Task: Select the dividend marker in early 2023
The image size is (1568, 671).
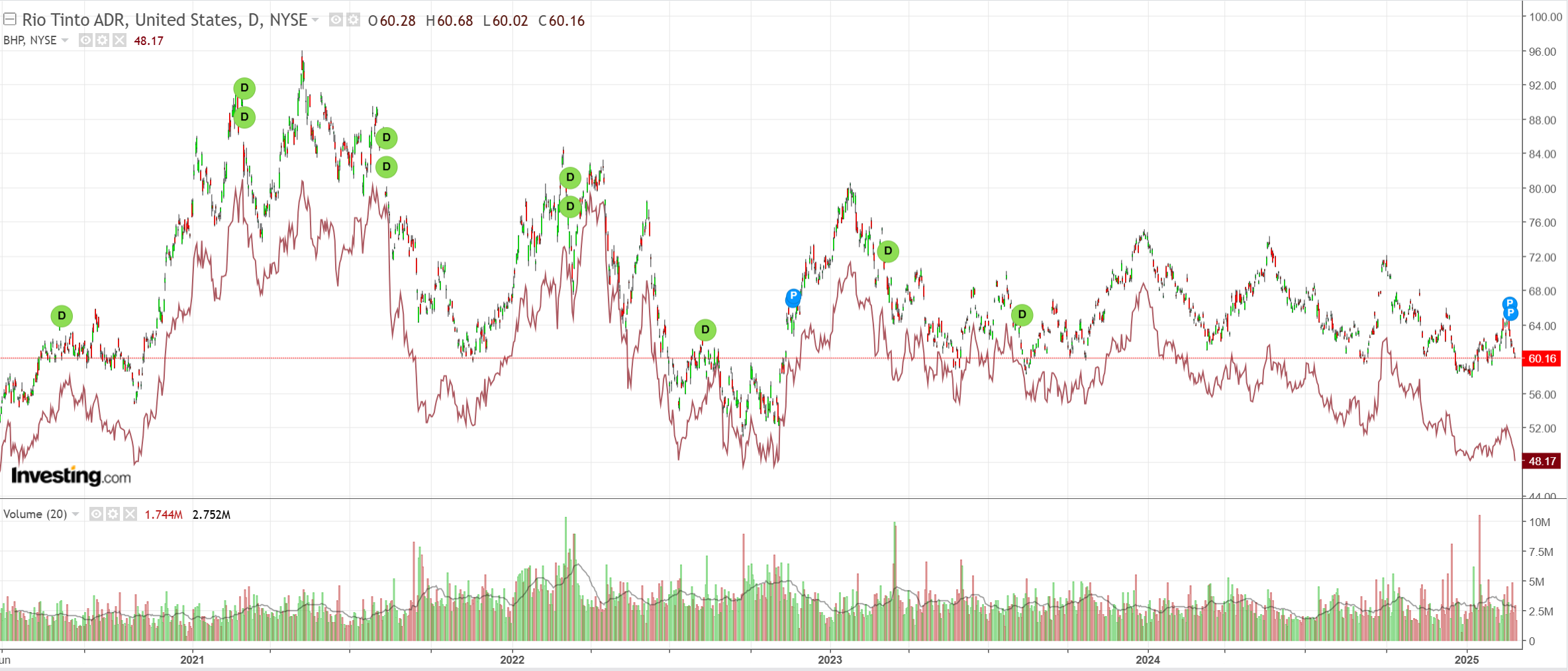Action: click(888, 251)
